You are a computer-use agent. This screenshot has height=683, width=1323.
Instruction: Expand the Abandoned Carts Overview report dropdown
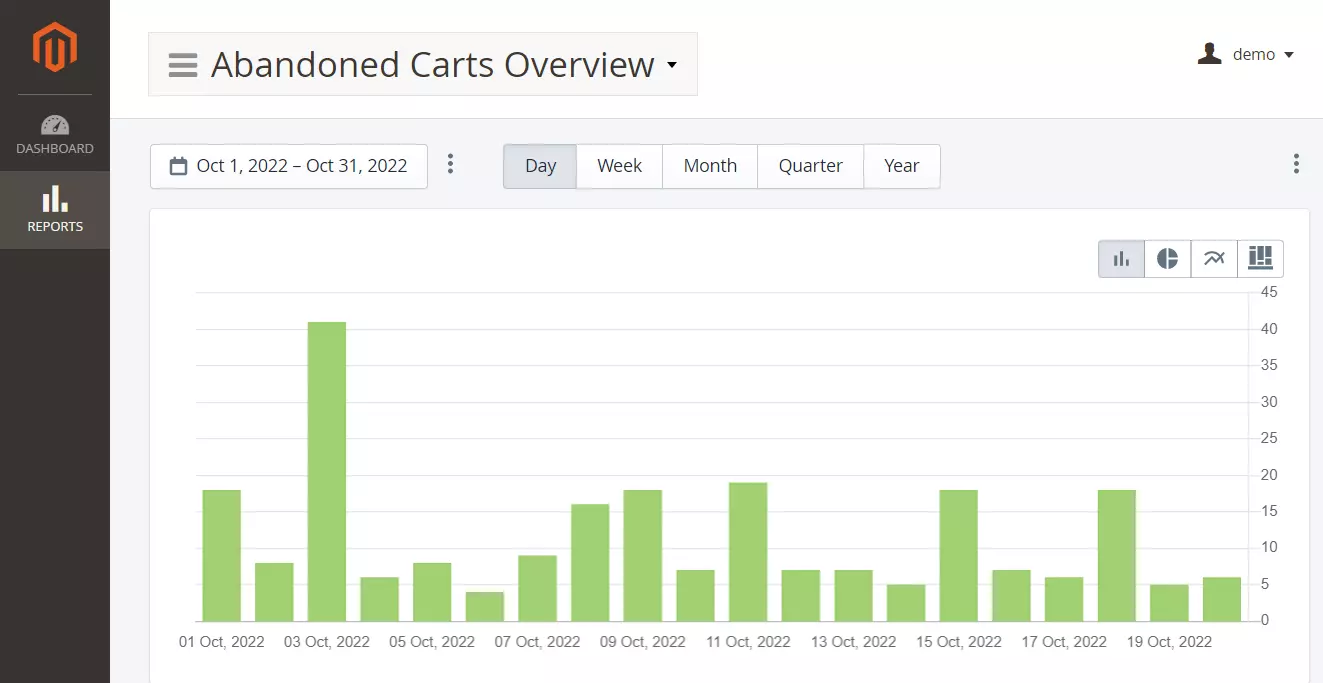coord(672,65)
